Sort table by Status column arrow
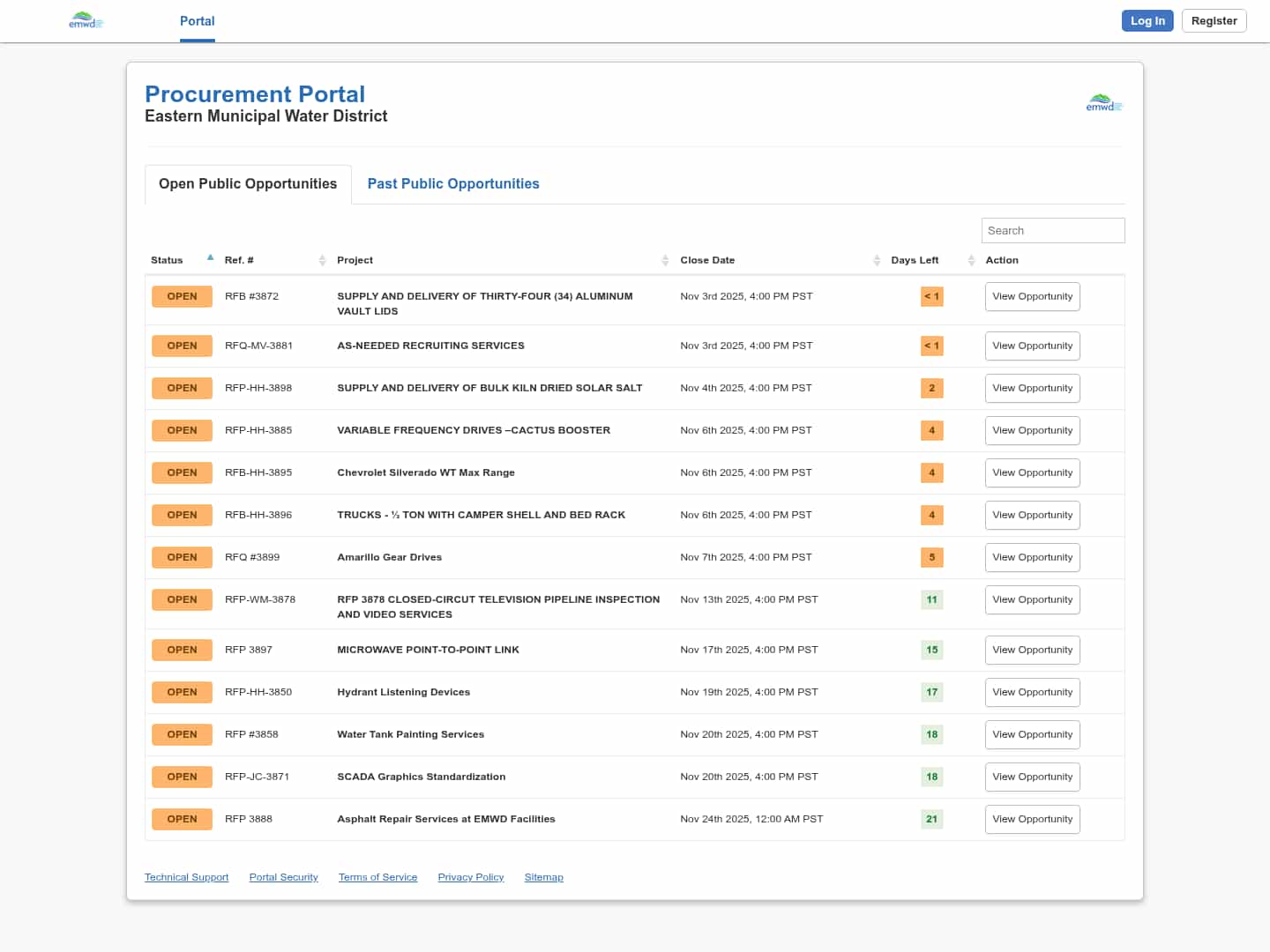The image size is (1270, 952). coord(210,258)
